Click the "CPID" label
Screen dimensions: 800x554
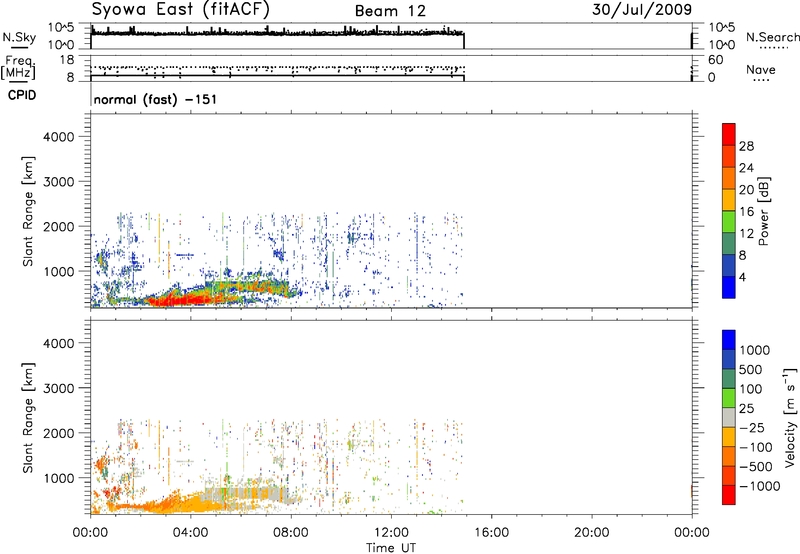pos(21,95)
